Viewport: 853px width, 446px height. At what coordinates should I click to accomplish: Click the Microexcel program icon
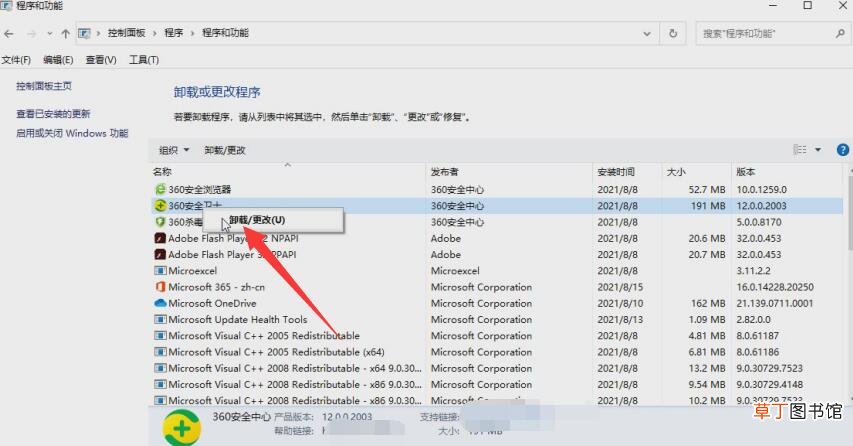[x=160, y=270]
